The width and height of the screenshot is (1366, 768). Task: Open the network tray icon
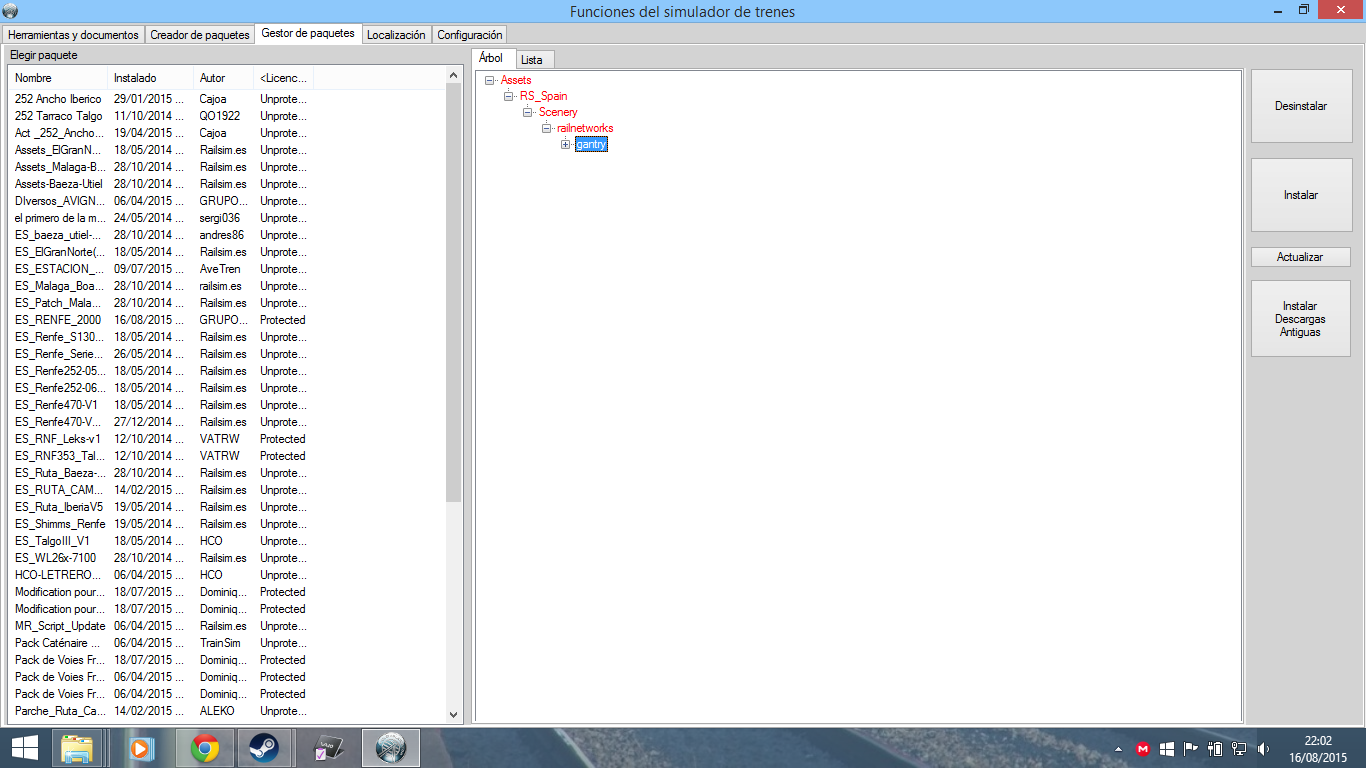(x=1239, y=748)
